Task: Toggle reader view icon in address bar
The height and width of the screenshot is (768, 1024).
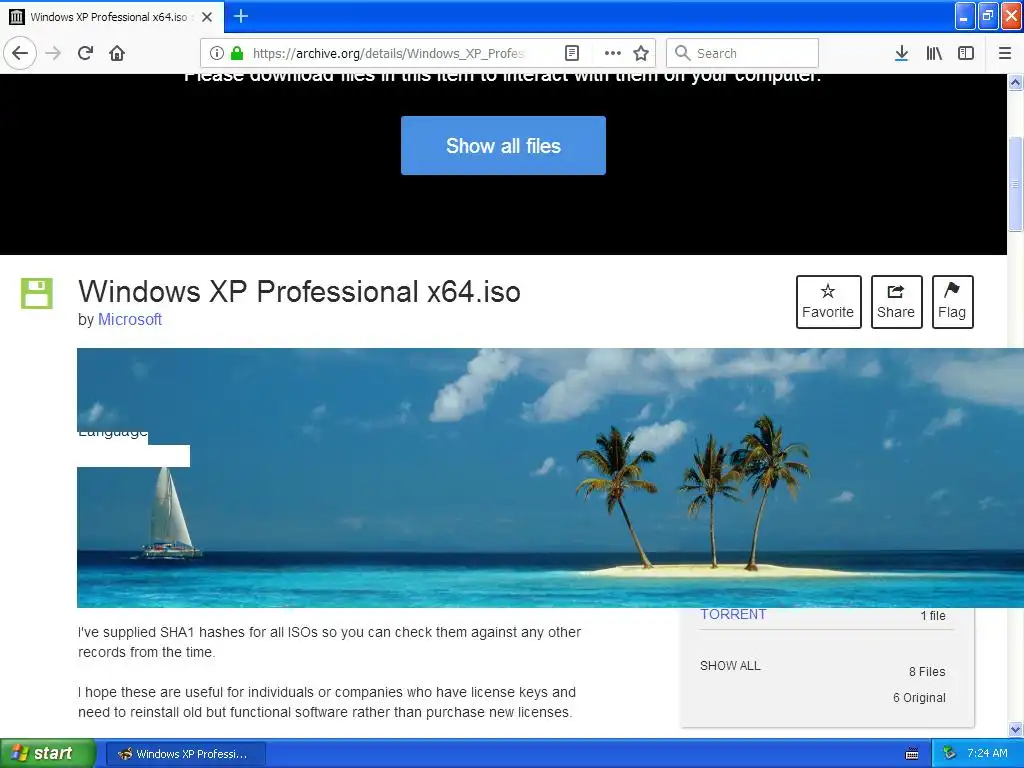Action: pyautogui.click(x=572, y=53)
